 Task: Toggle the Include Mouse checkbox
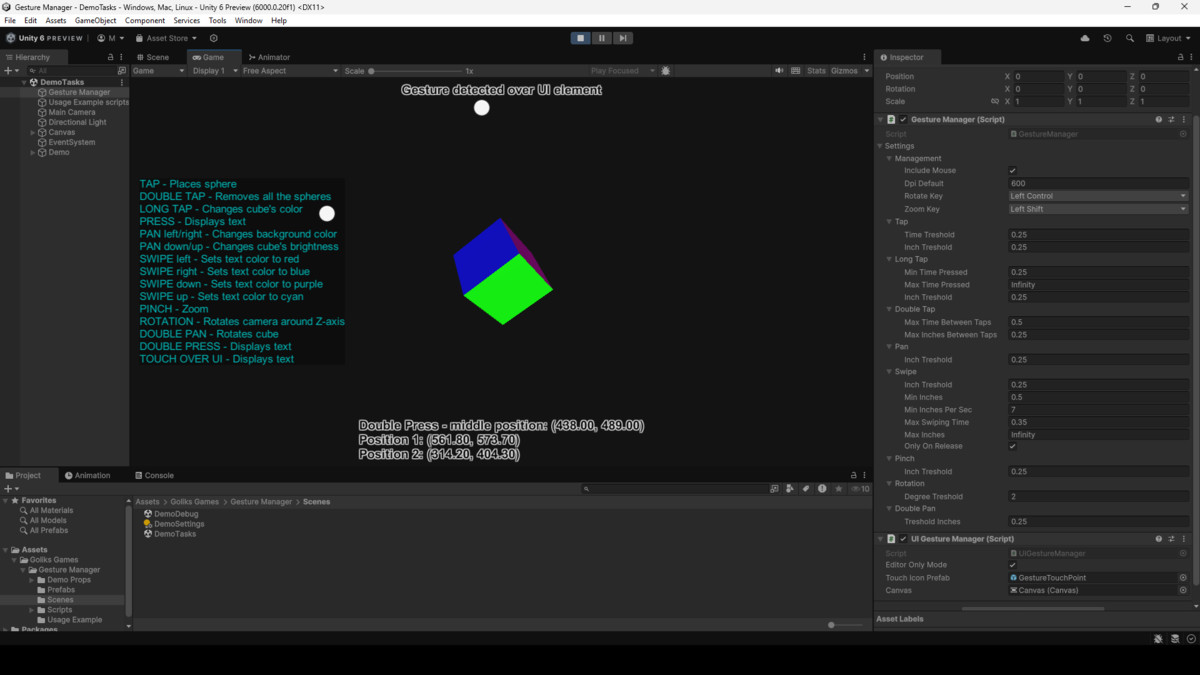(x=1013, y=171)
